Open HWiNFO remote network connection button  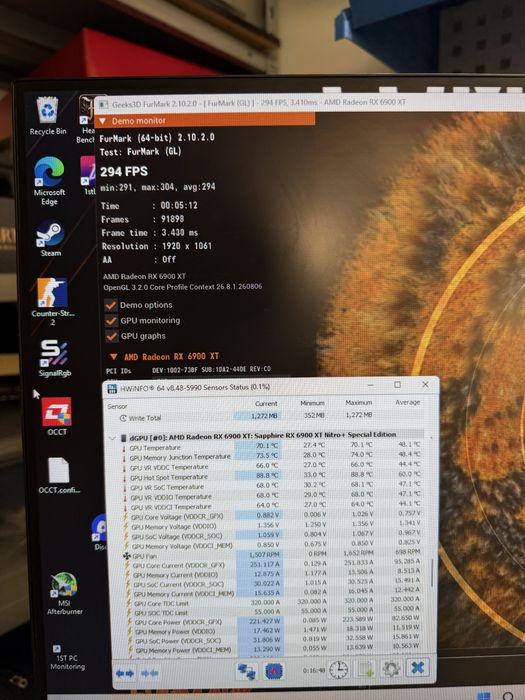click(x=246, y=671)
